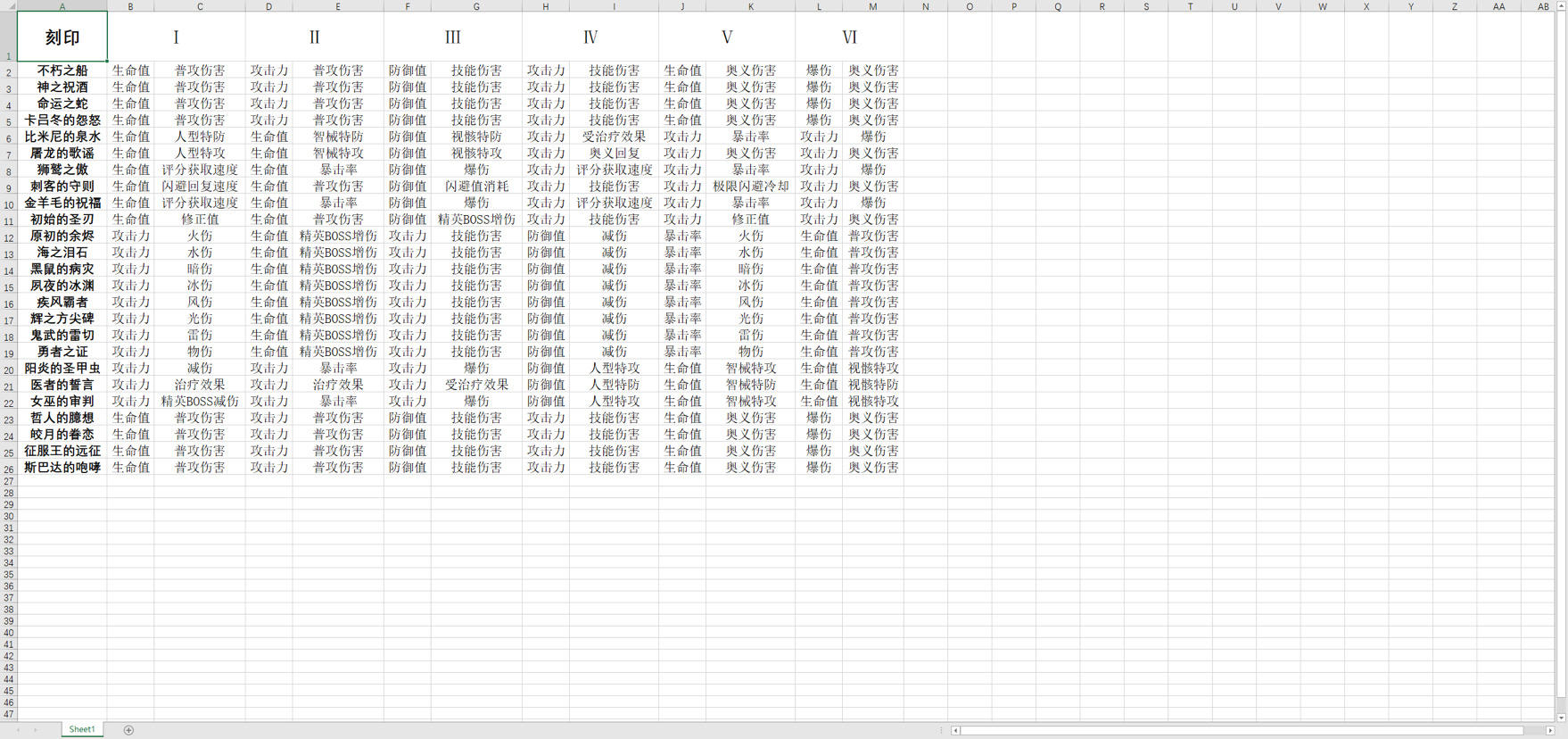Select the 屠龙的歌谣 cell
This screenshot has height=739, width=1568.
(x=62, y=153)
